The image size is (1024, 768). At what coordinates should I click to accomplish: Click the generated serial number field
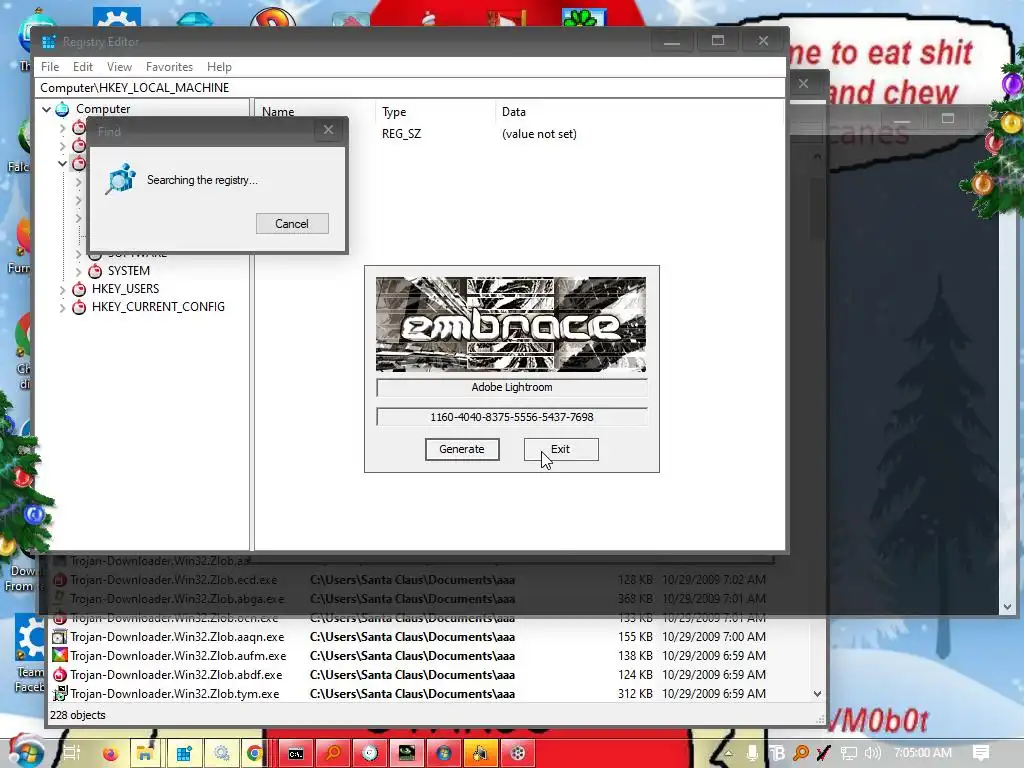tap(512, 417)
